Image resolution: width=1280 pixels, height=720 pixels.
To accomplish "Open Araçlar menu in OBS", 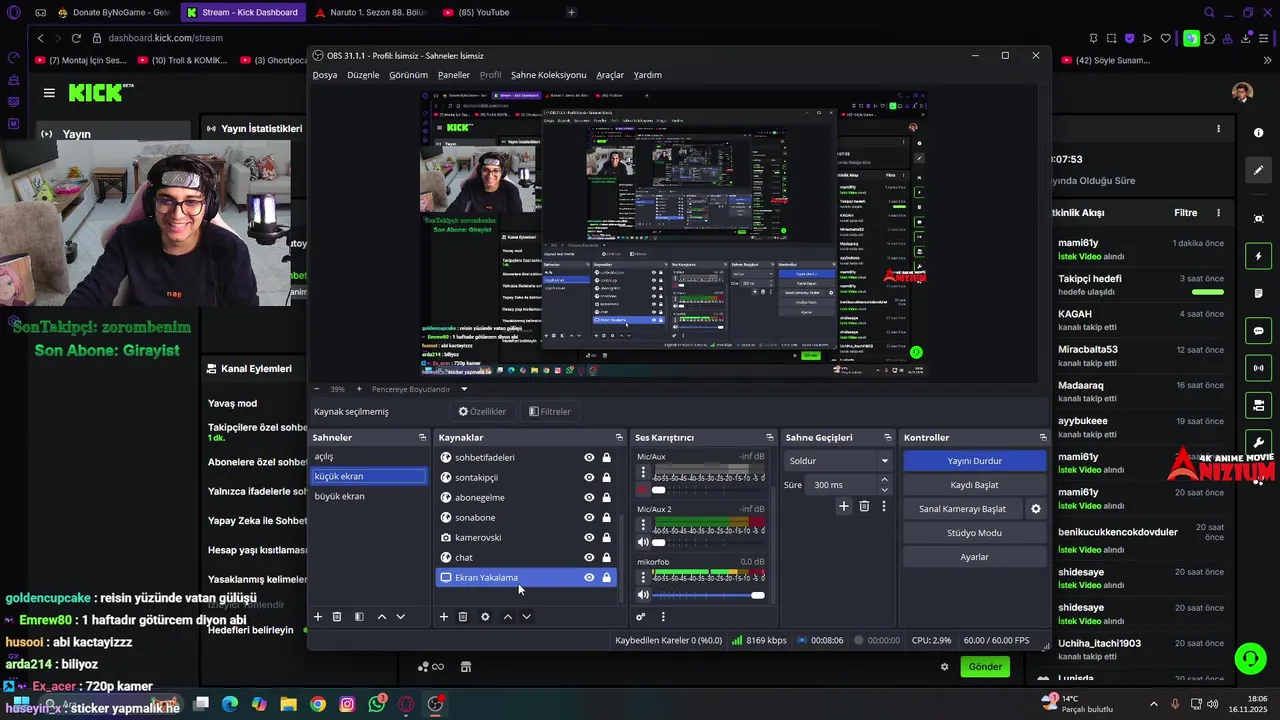I will coord(610,75).
